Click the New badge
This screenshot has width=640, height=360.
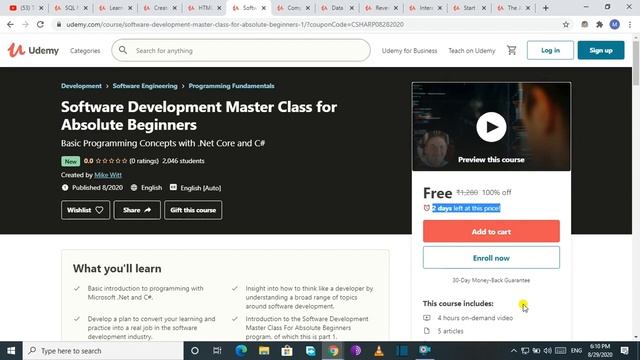click(x=71, y=161)
